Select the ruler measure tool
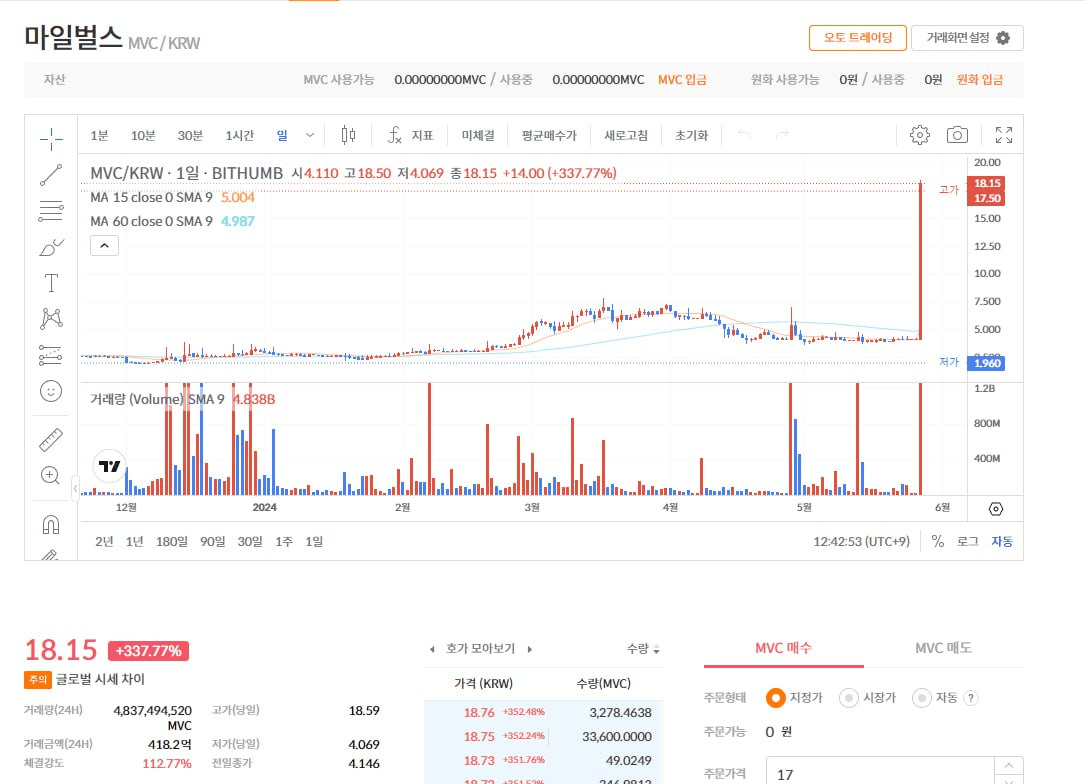The height and width of the screenshot is (784, 1085). pyautogui.click(x=51, y=439)
